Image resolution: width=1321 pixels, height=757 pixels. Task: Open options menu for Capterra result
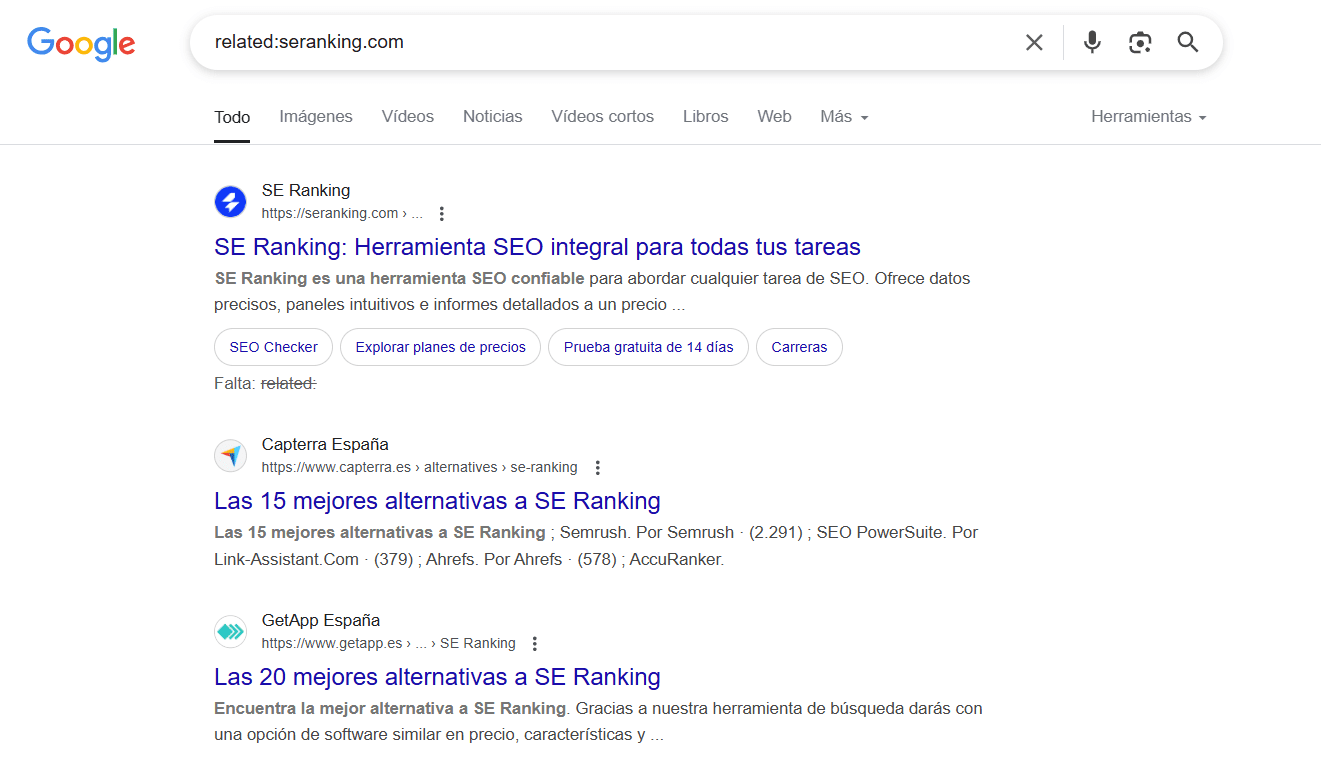[597, 468]
